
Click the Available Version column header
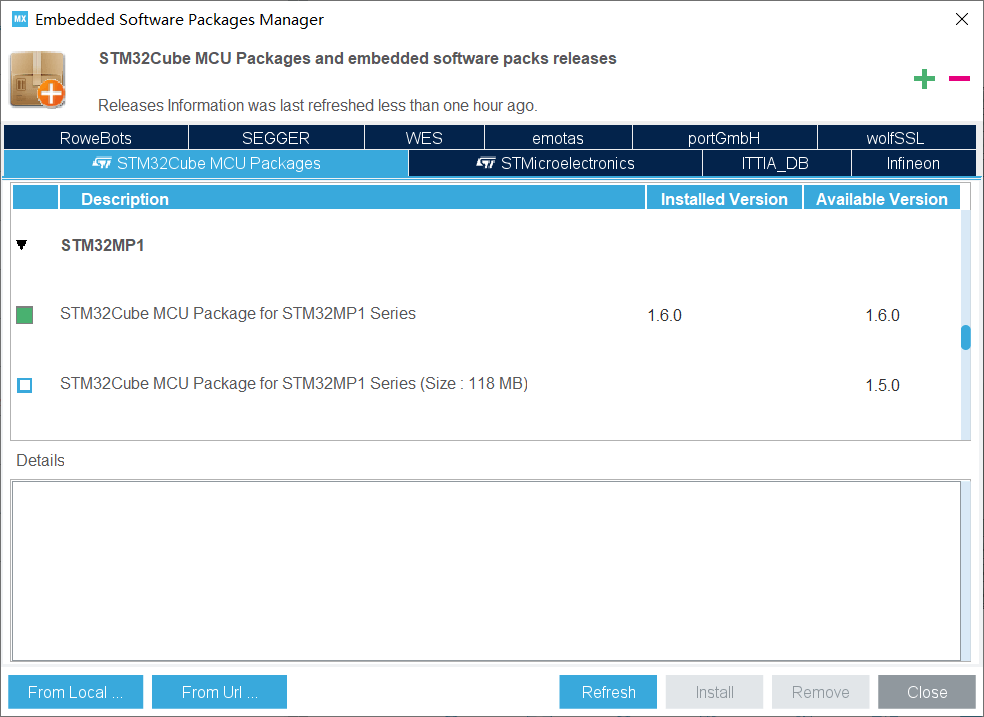(x=881, y=198)
